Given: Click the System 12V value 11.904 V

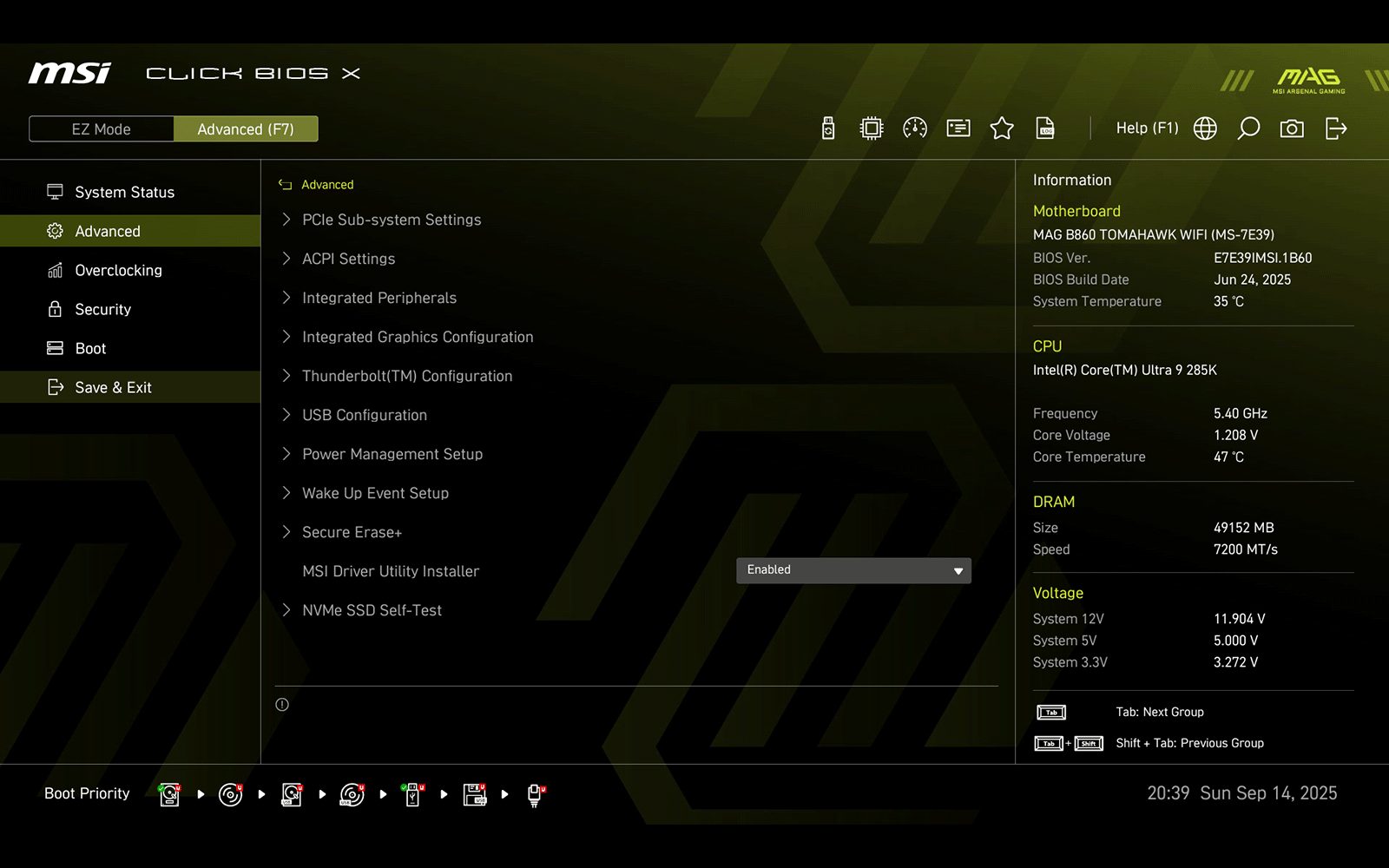Looking at the screenshot, I should tap(1240, 619).
